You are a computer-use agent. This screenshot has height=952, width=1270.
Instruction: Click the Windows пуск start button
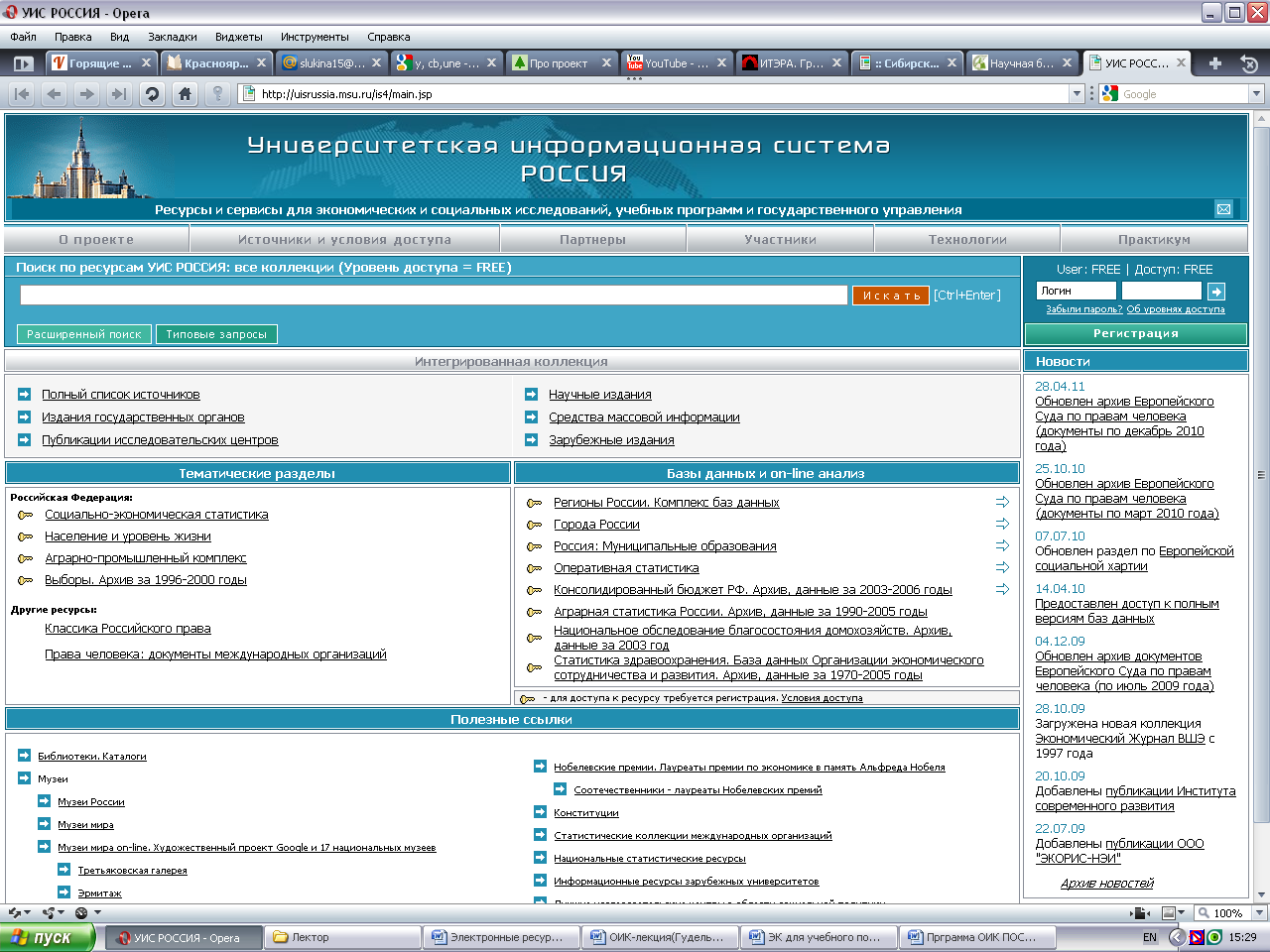[x=48, y=937]
